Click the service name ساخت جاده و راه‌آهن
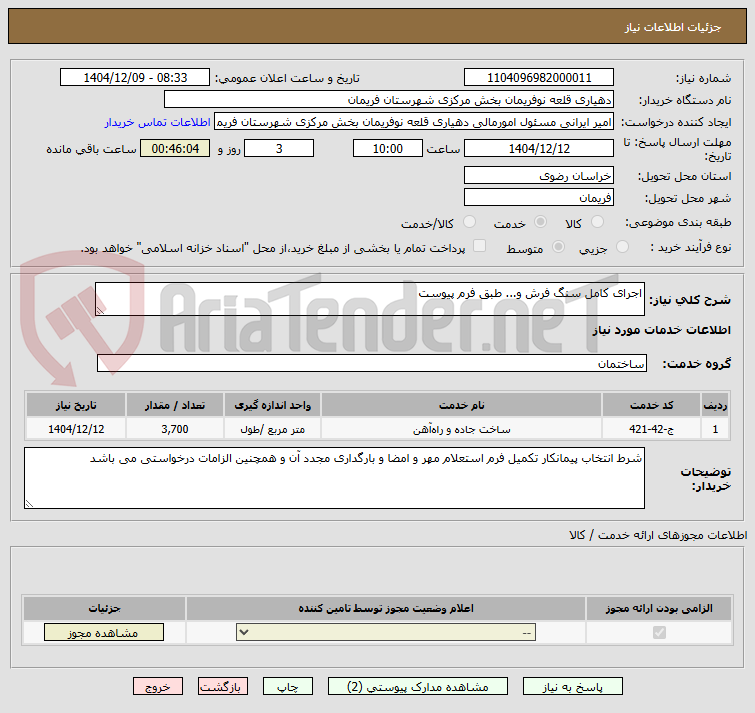This screenshot has height=713, width=755. pos(461,429)
